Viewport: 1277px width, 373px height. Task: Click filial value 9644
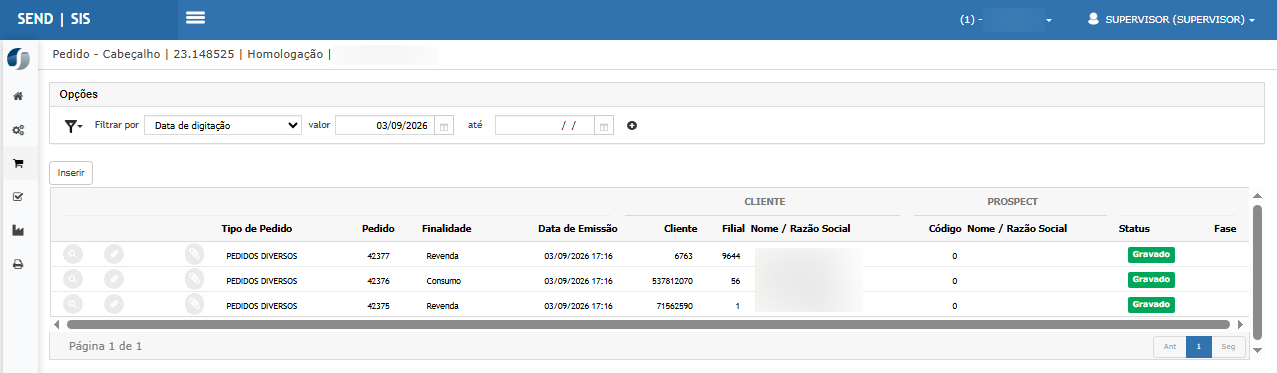tap(730, 256)
